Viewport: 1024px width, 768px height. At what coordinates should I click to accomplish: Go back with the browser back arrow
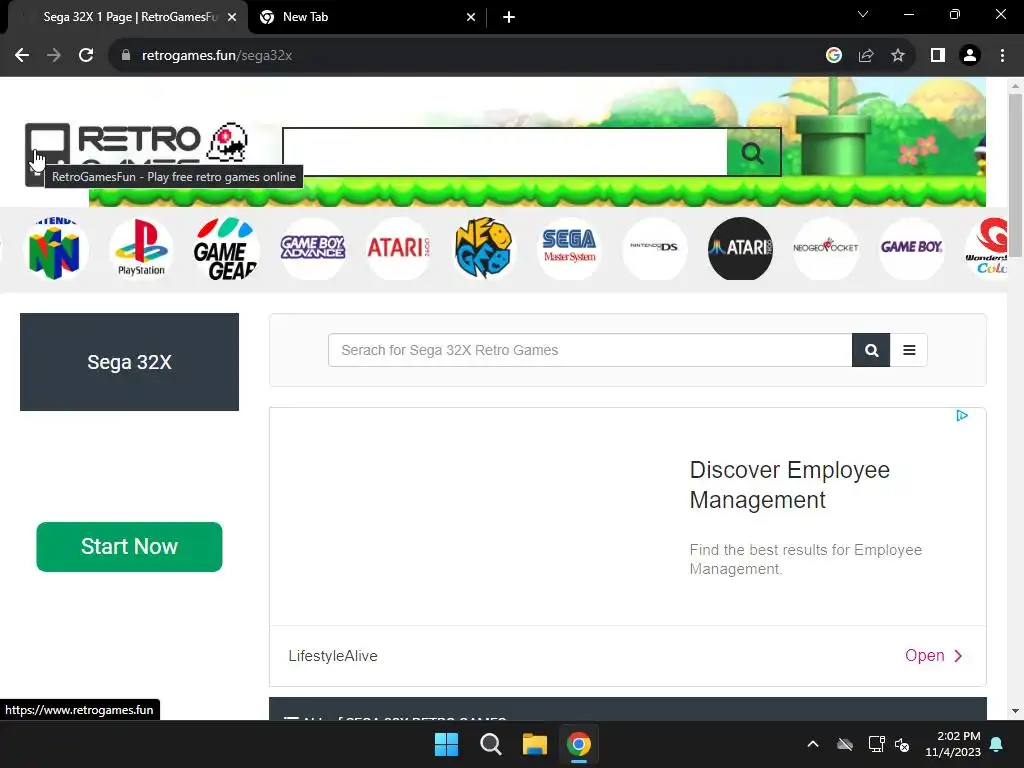pos(22,56)
